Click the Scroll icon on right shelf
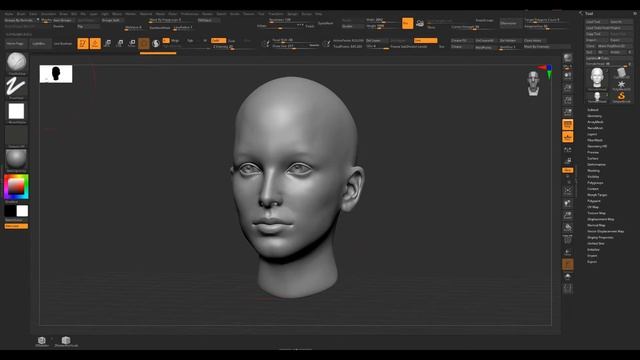The width and height of the screenshot is (640, 360). [x=568, y=75]
